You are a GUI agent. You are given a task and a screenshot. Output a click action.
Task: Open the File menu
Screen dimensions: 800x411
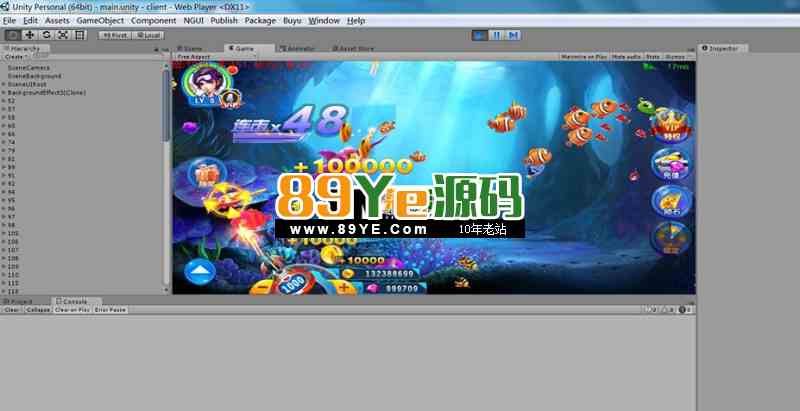9,20
